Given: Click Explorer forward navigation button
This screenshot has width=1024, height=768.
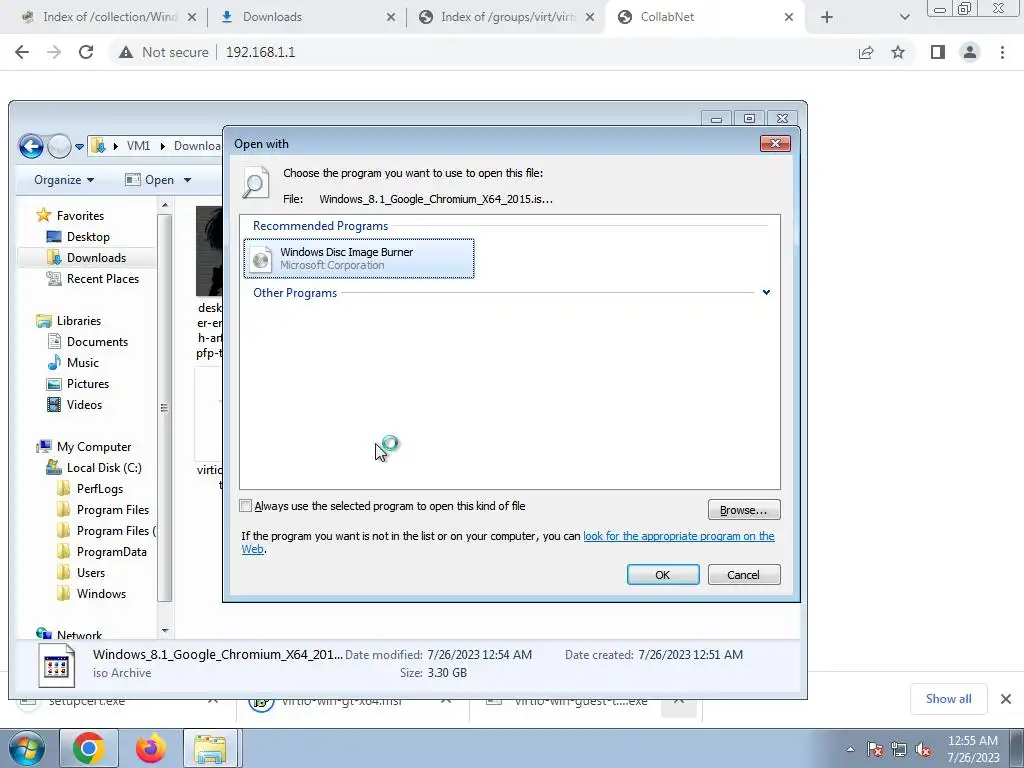Looking at the screenshot, I should [59, 146].
